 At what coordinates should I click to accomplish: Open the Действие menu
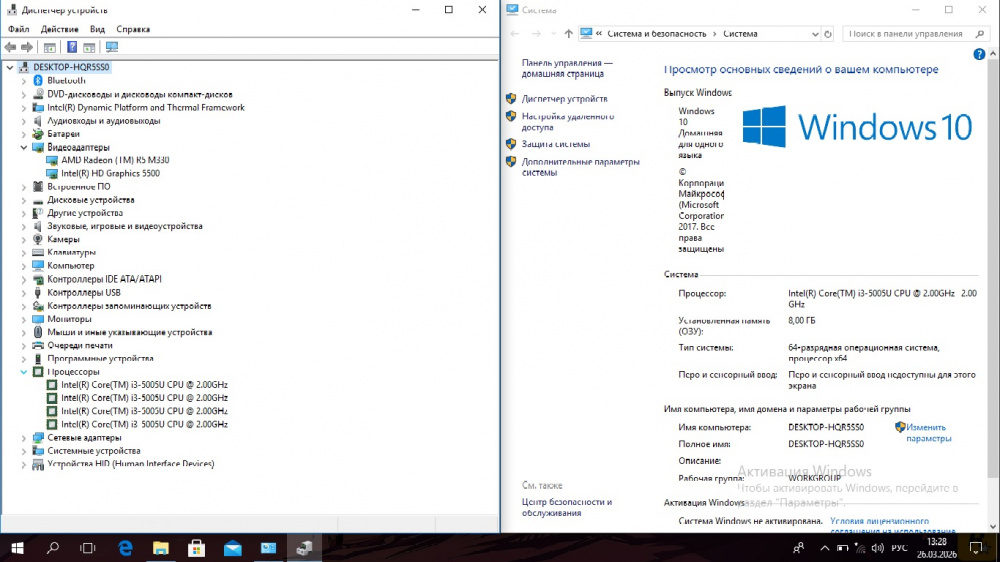(x=60, y=29)
